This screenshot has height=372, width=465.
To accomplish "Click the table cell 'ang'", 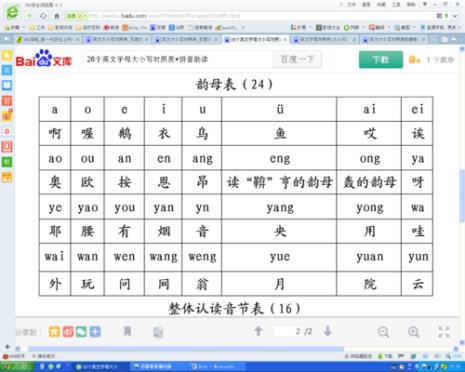I will [202, 158].
